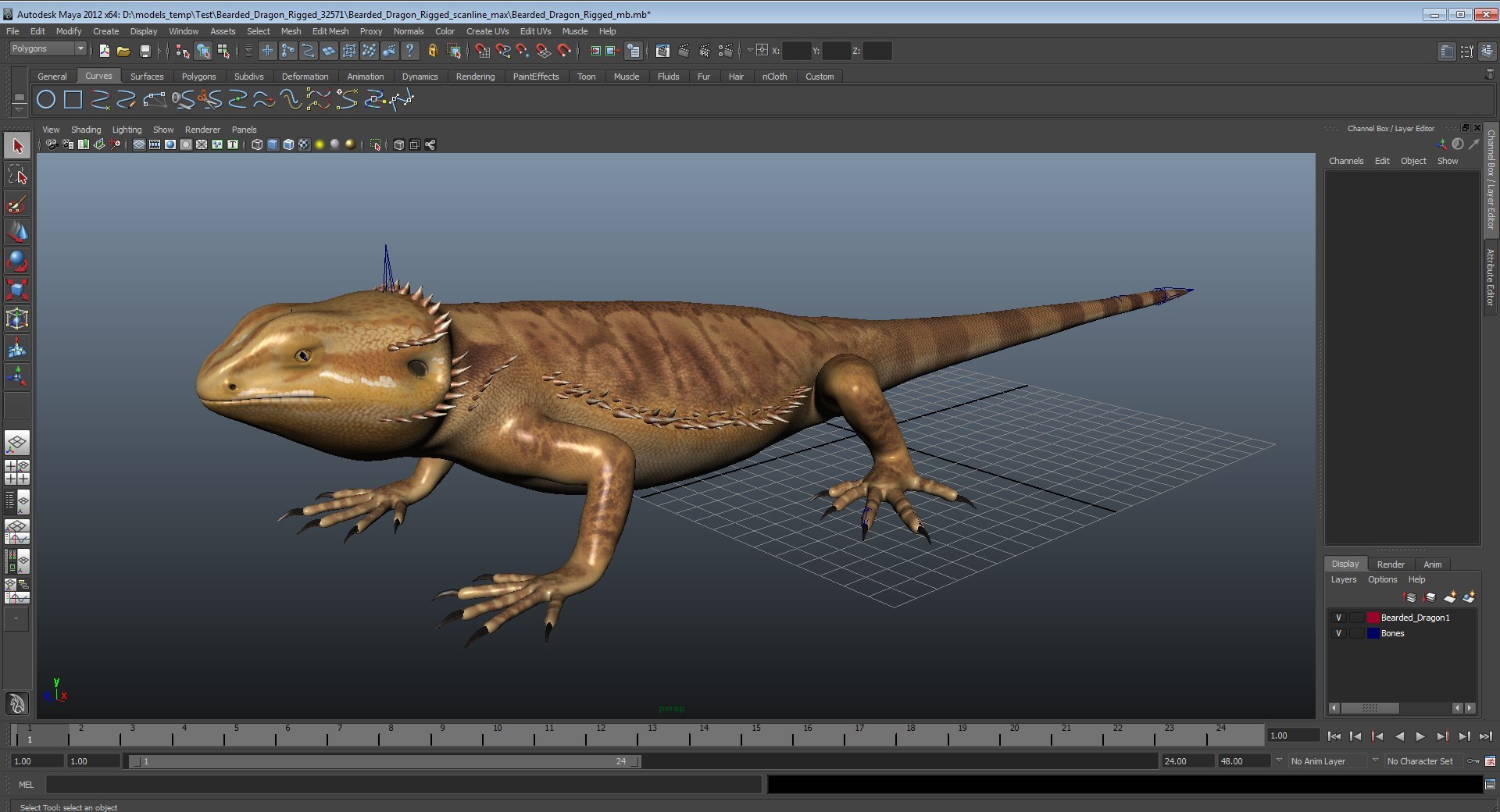1500x812 pixels.
Task: Expand the selection mask dropdown in status line
Action: [x=248, y=51]
